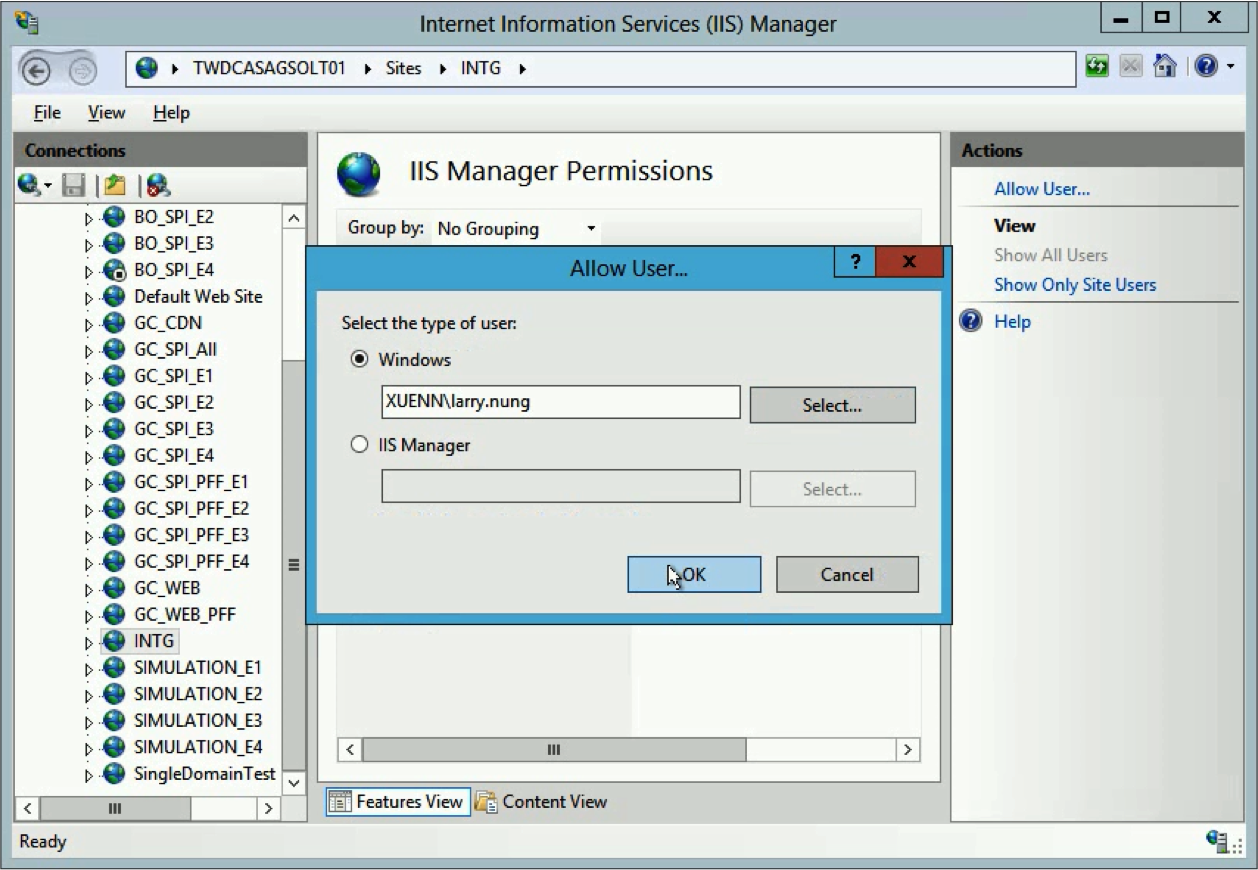Click the globe icon of SingleDomainTest

pos(114,773)
